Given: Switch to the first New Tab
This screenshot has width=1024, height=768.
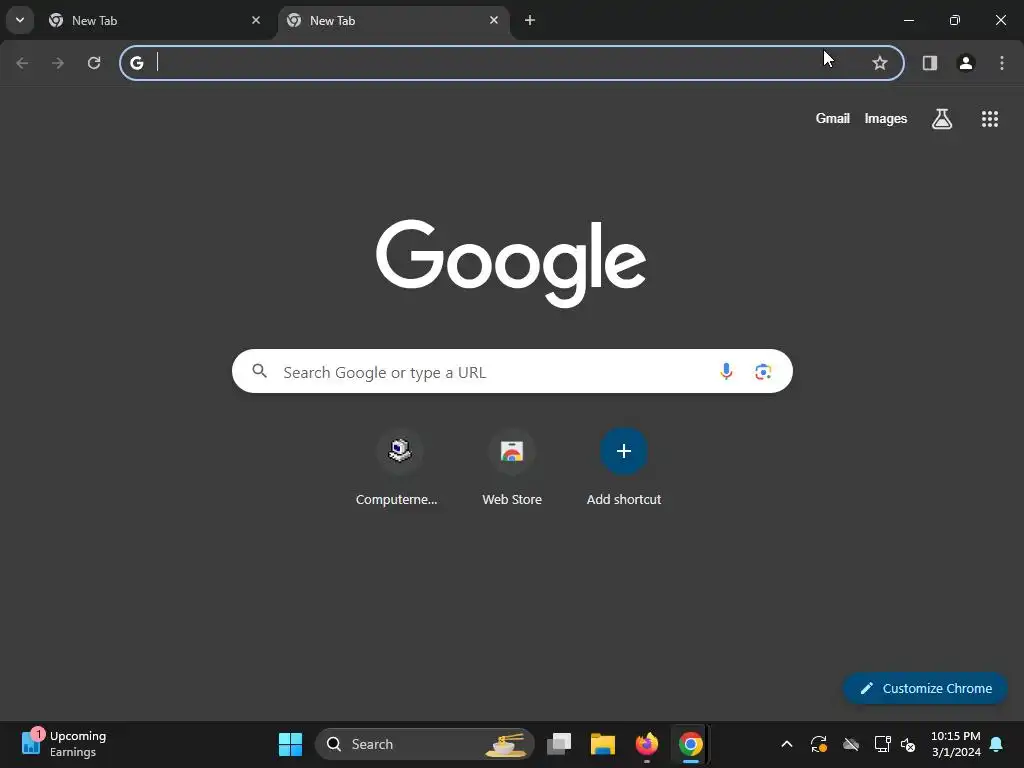Looking at the screenshot, I should [154, 20].
